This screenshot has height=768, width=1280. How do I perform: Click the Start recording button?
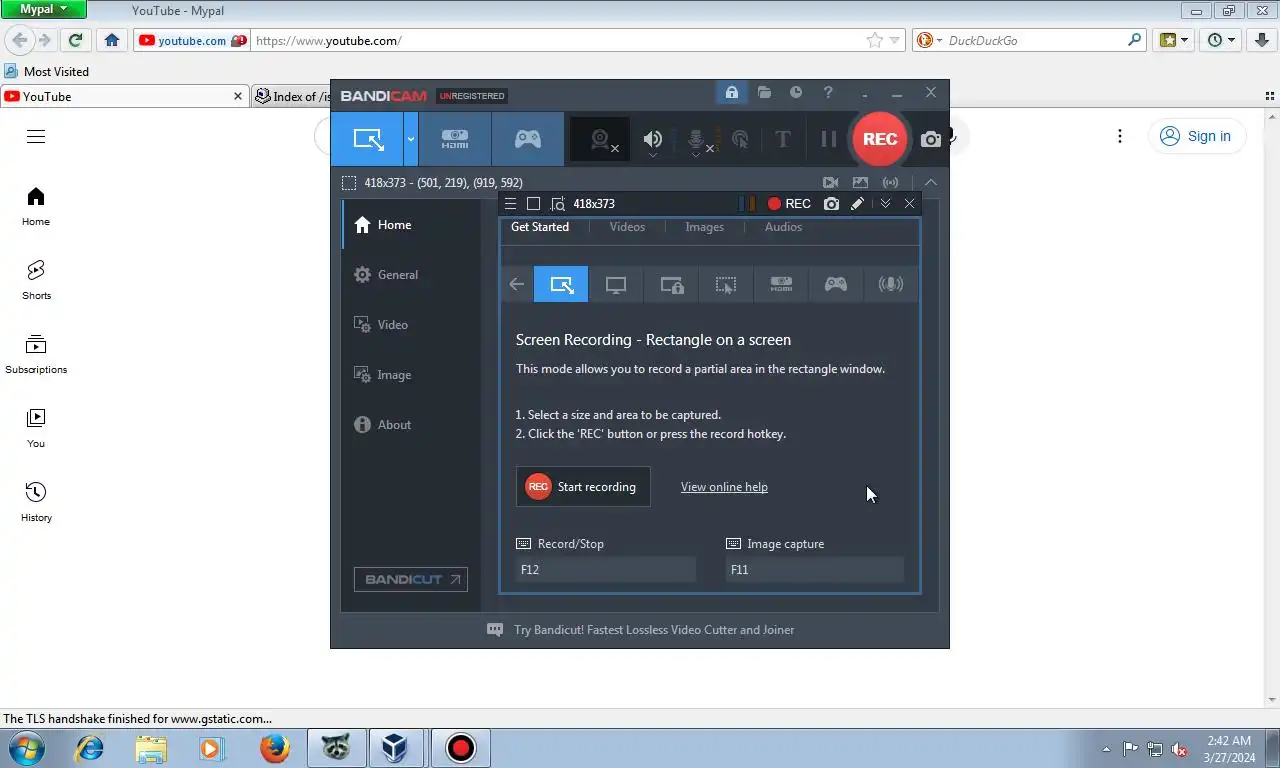pos(583,487)
